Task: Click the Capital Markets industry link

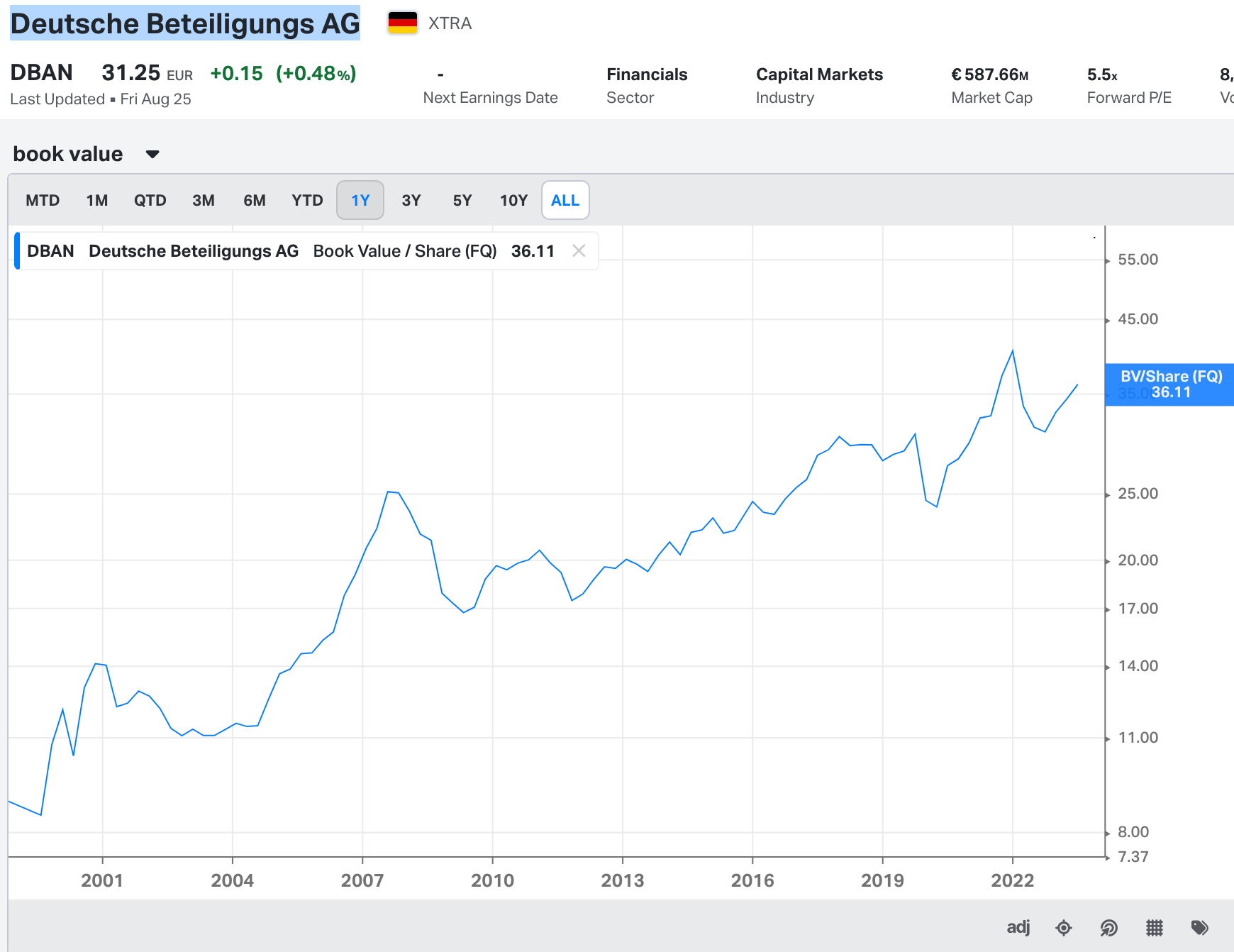Action: (x=819, y=74)
